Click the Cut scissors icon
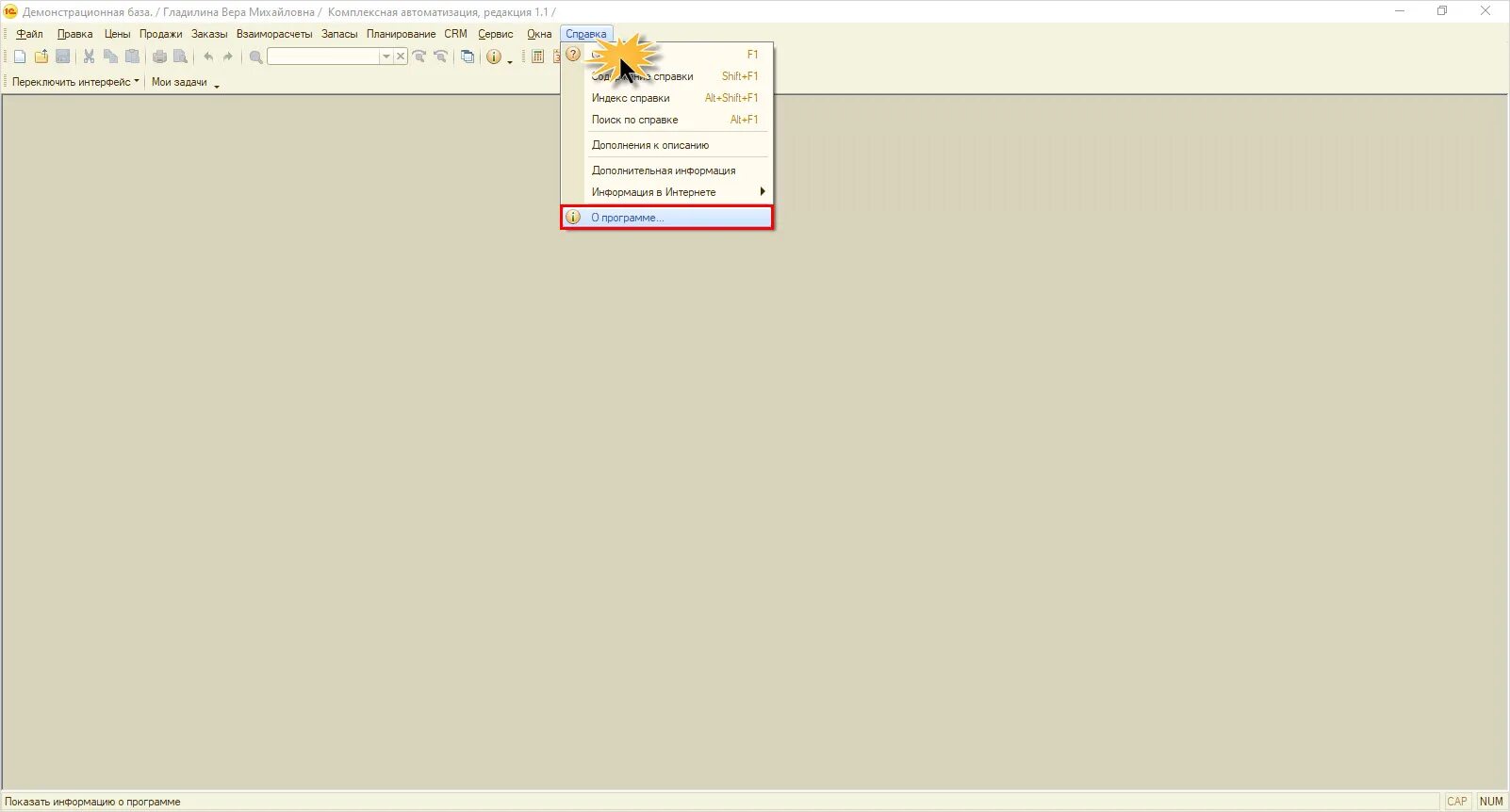This screenshot has width=1510, height=812. [89, 57]
